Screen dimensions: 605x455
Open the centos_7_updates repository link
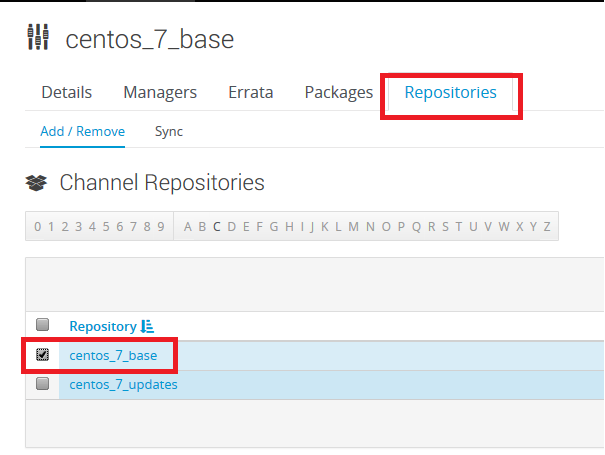click(x=123, y=385)
